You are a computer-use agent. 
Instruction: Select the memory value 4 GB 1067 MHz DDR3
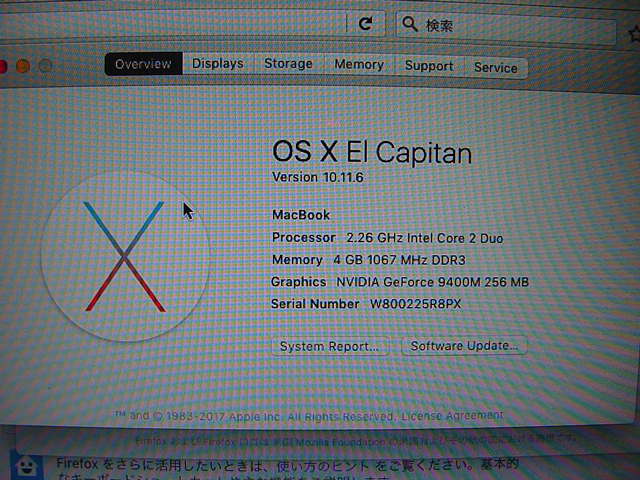[399, 260]
